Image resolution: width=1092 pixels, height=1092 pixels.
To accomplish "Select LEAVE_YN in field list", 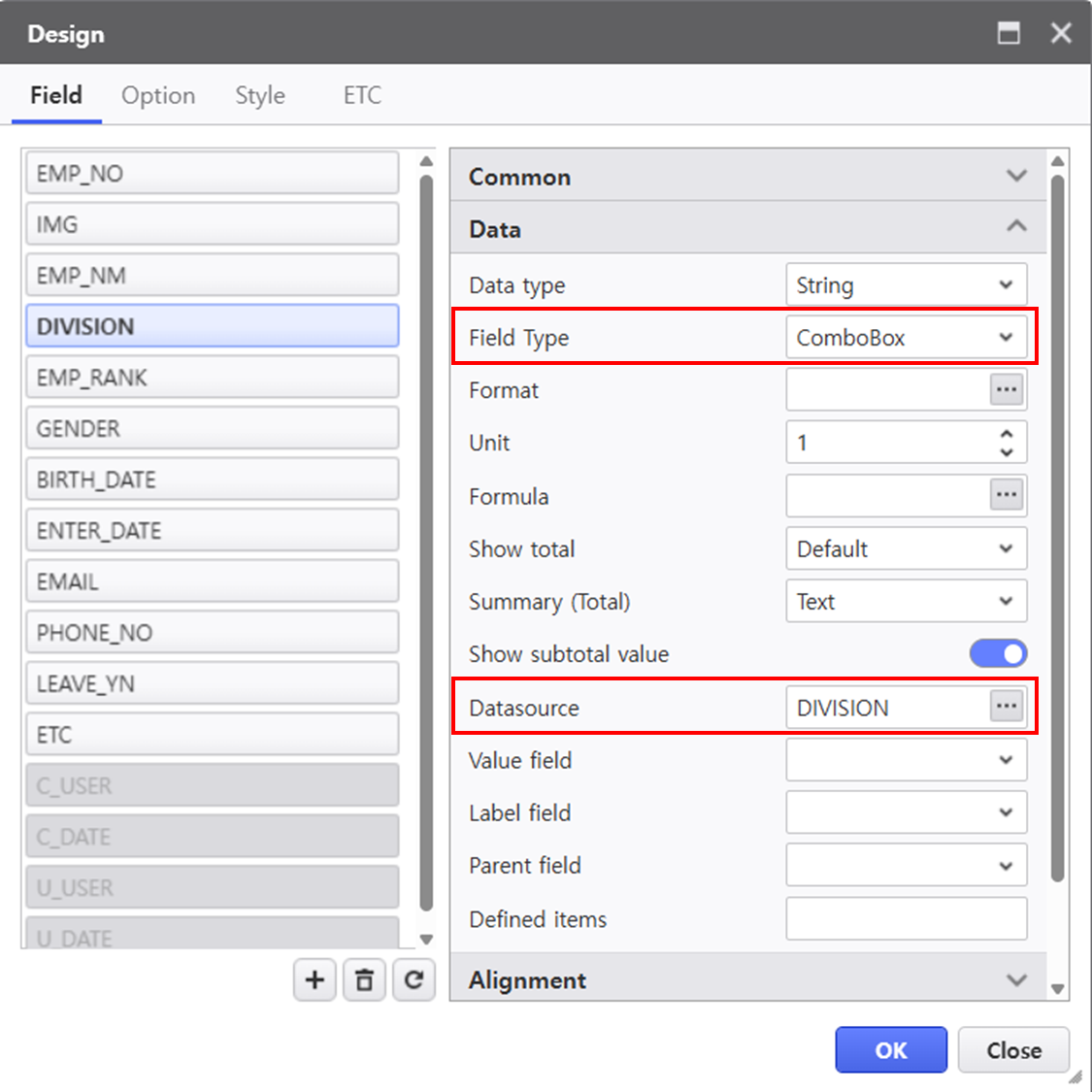I will tap(213, 682).
